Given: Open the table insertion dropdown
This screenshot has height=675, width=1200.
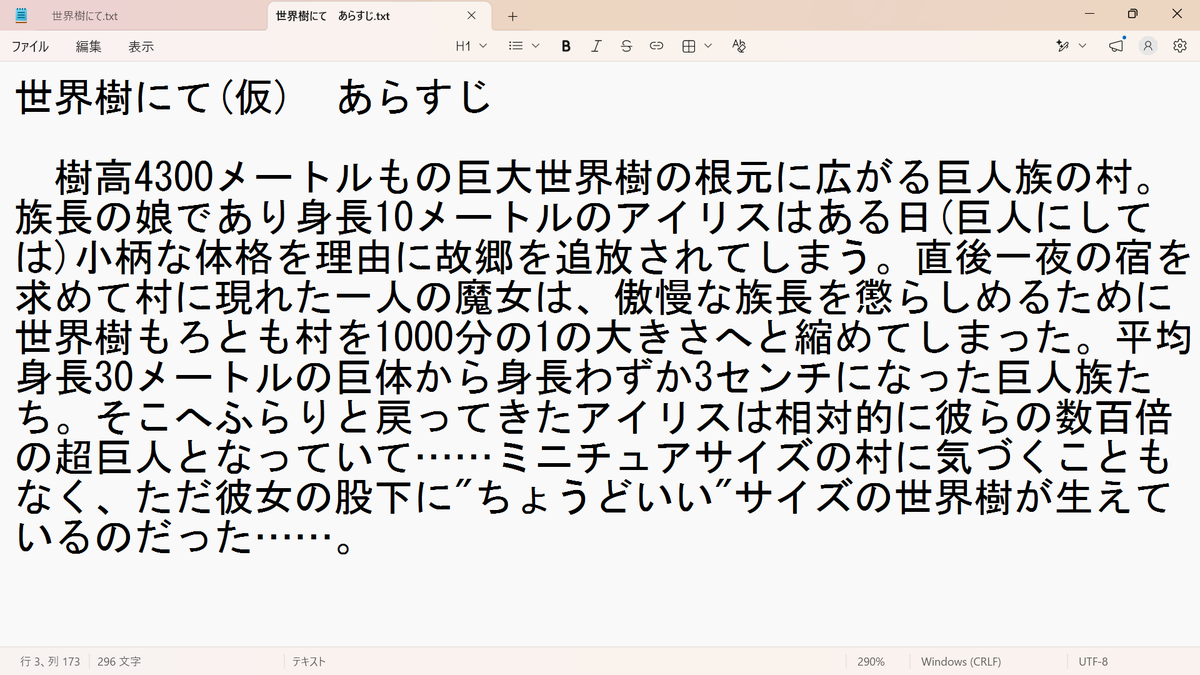Looking at the screenshot, I should (697, 46).
